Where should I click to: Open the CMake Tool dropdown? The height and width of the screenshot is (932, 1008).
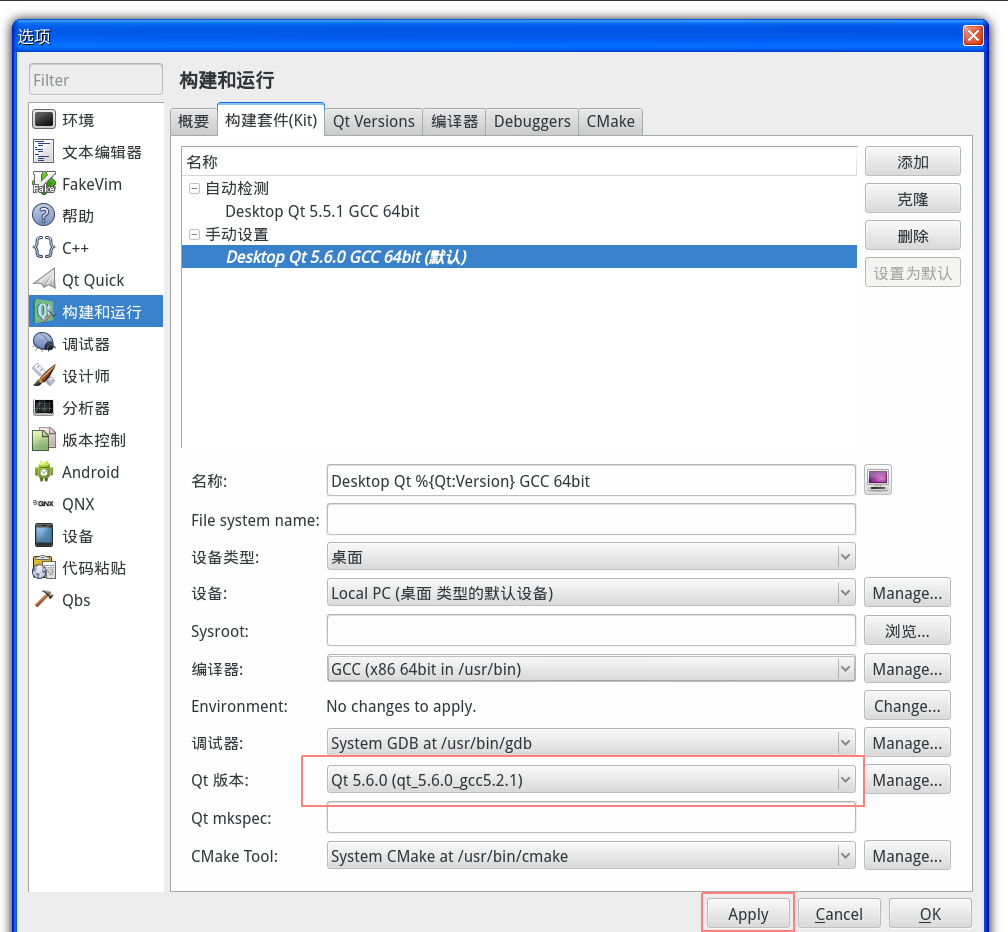pyautogui.click(x=591, y=856)
